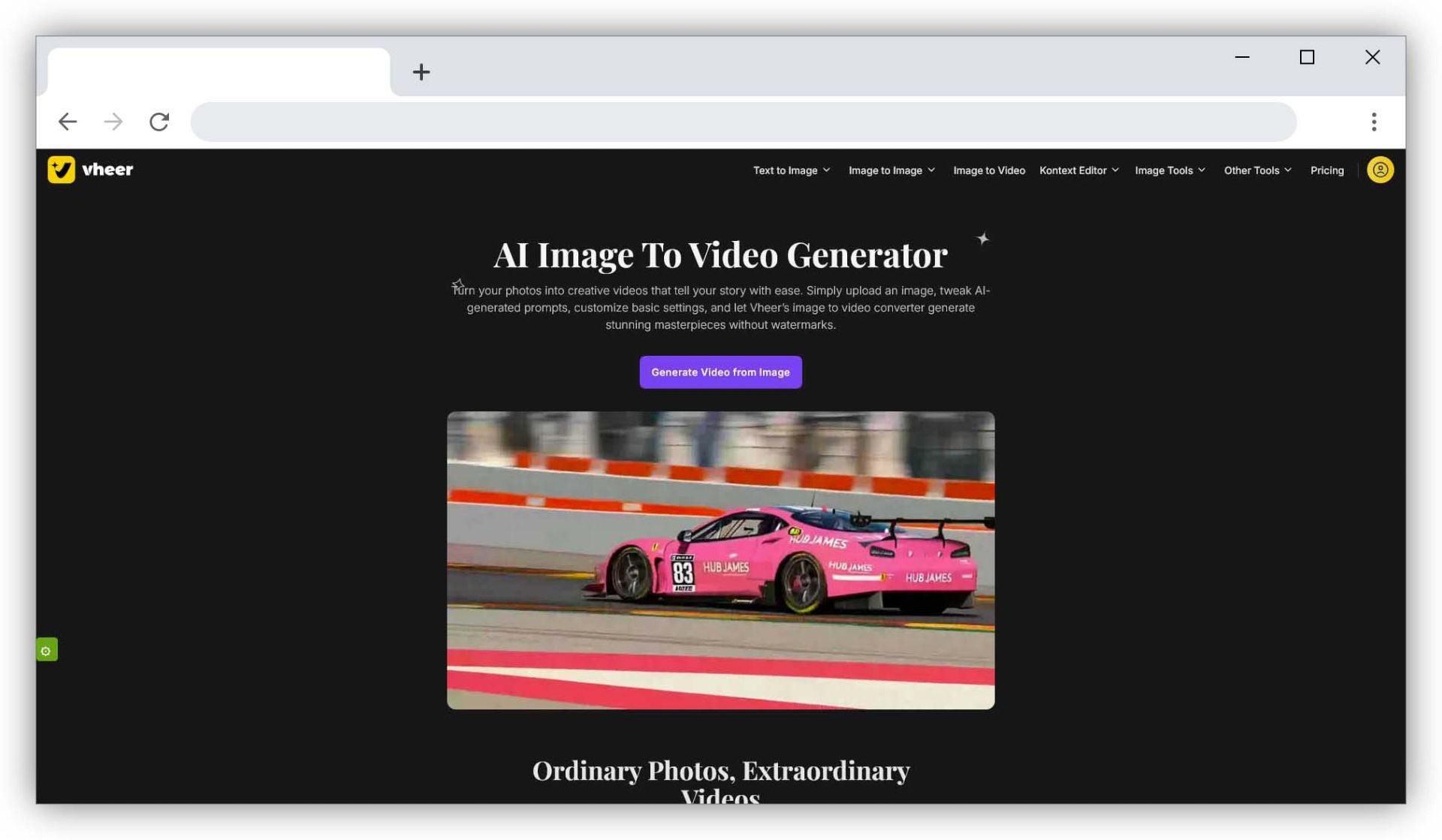The image size is (1442, 840).
Task: Open the Image to Video menu item
Action: (988, 170)
